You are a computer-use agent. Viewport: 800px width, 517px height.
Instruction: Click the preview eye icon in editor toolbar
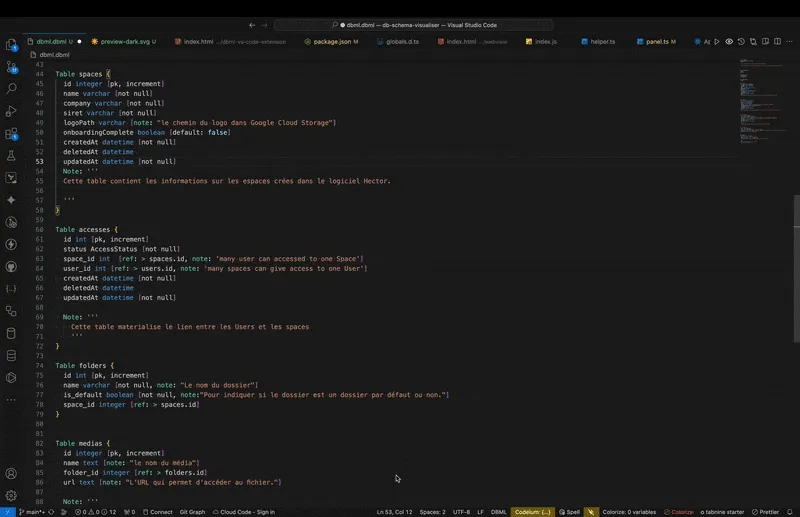coord(729,42)
